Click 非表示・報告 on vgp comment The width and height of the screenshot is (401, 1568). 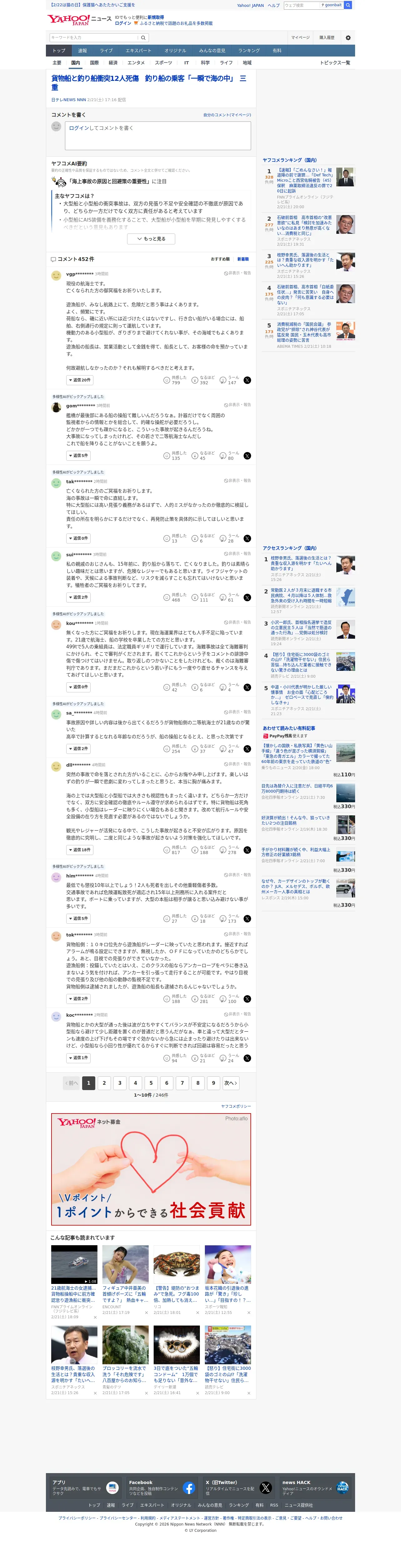tap(237, 273)
